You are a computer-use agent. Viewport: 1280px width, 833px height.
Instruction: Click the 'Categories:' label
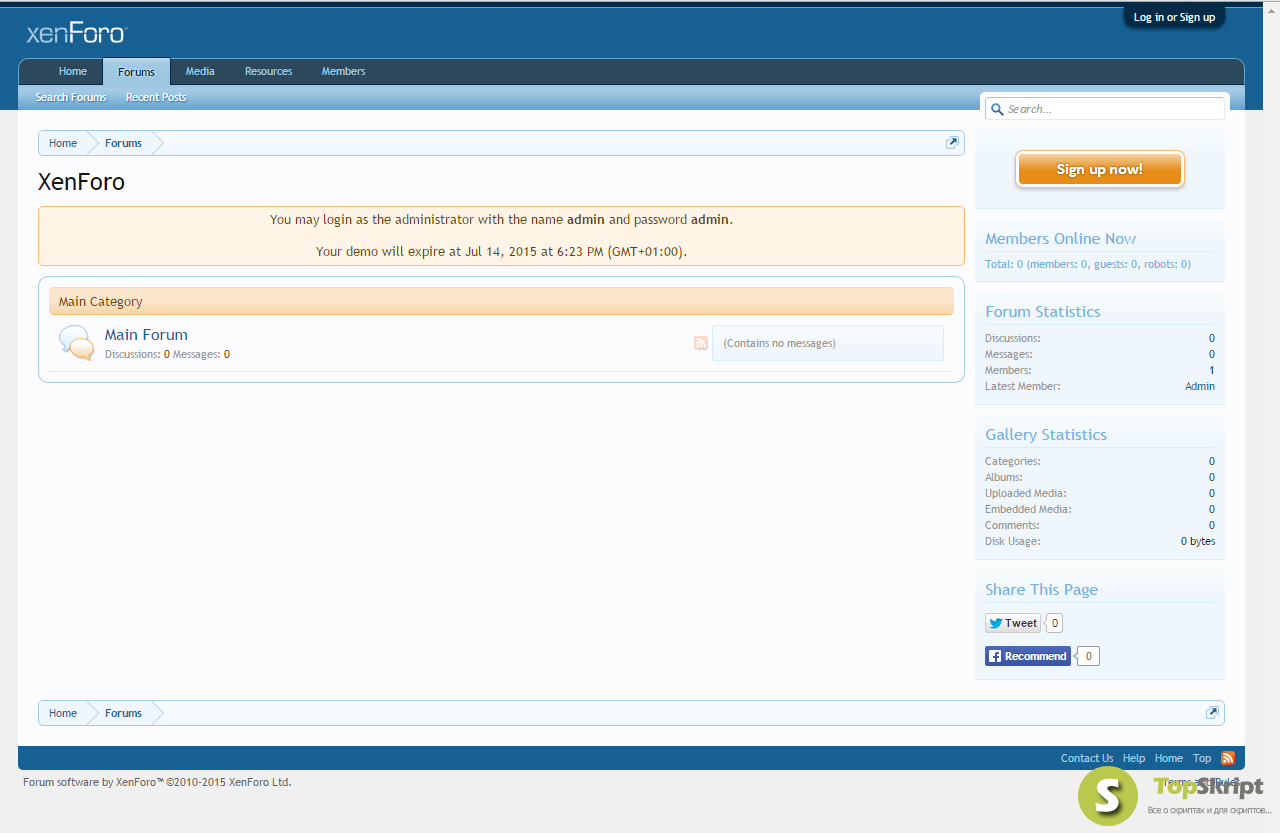(1013, 461)
